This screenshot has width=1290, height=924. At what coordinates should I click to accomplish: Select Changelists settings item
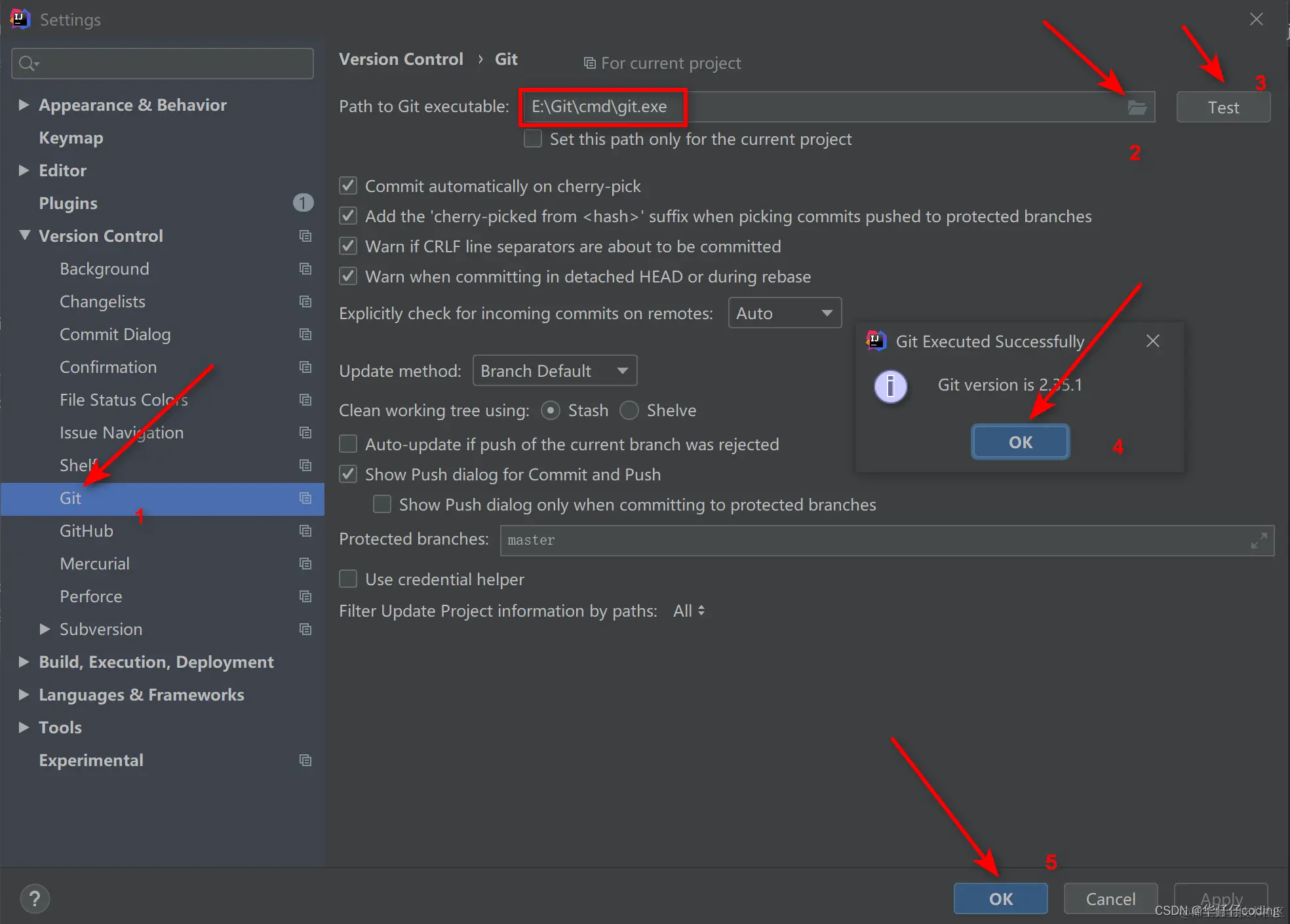point(102,301)
